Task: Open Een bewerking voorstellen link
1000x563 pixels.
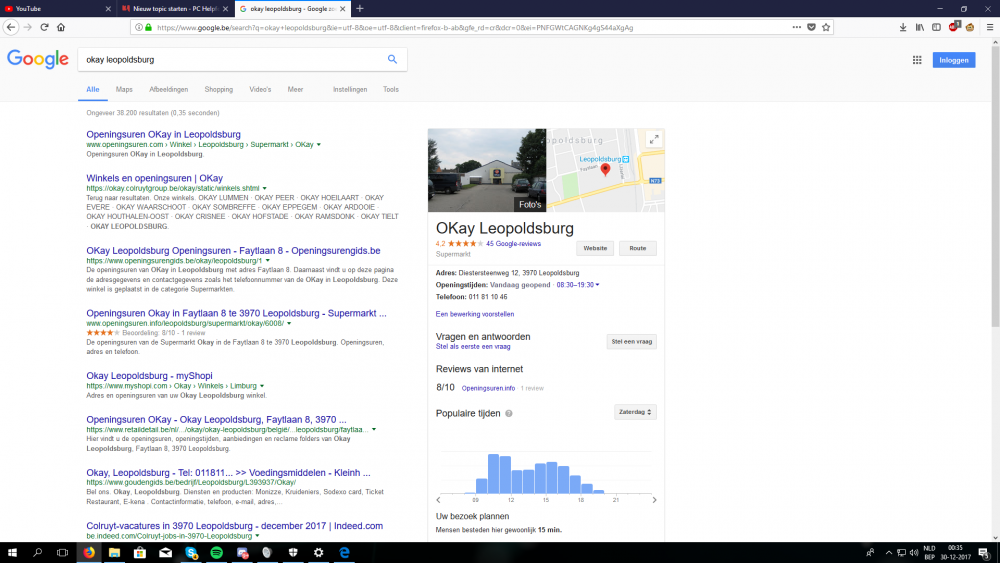Action: (474, 314)
